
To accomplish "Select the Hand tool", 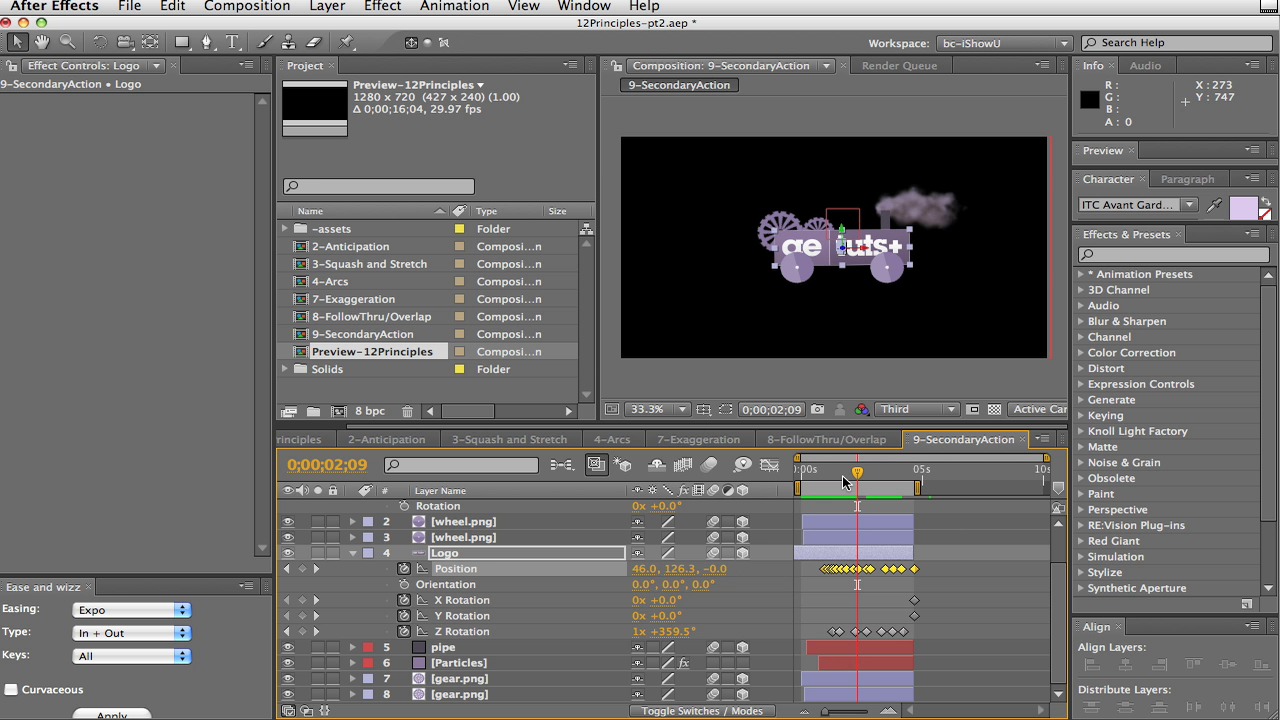I will pos(42,42).
